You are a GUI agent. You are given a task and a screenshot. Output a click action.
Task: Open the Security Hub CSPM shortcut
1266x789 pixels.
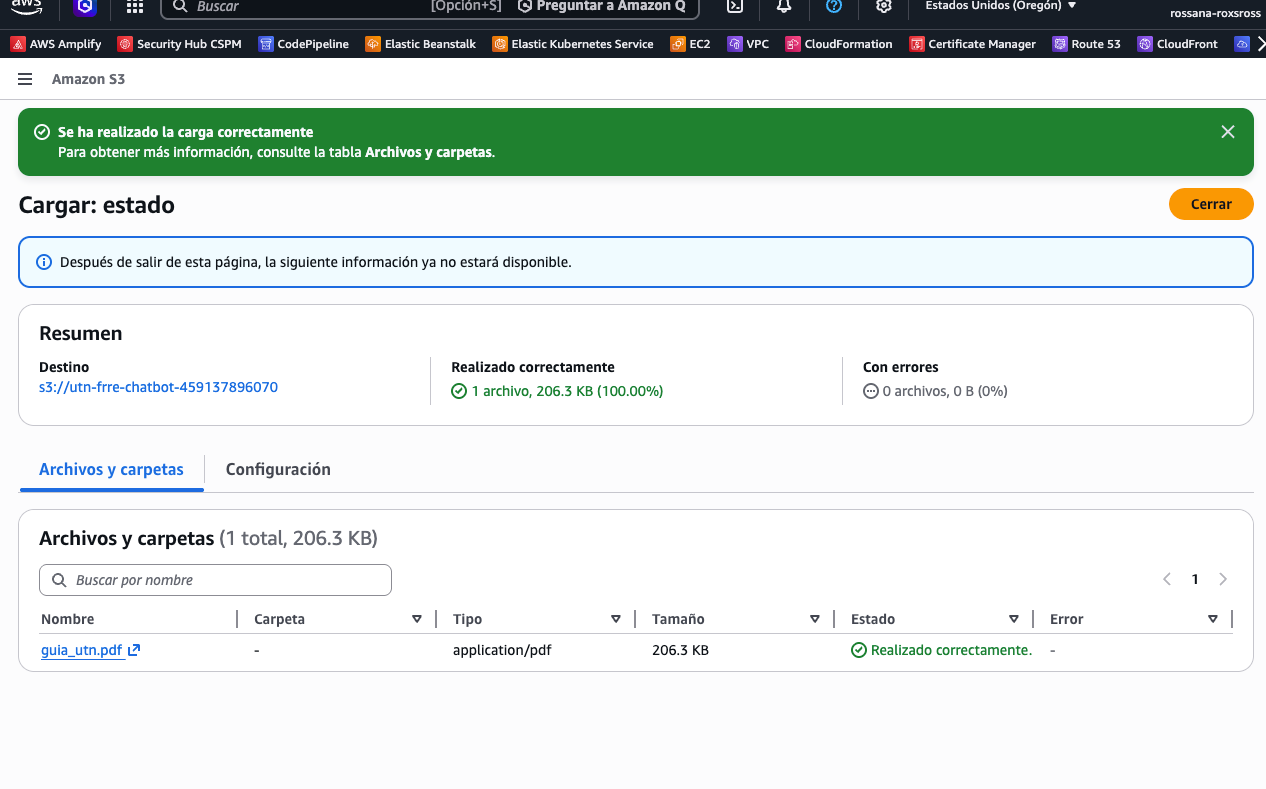coord(179,44)
